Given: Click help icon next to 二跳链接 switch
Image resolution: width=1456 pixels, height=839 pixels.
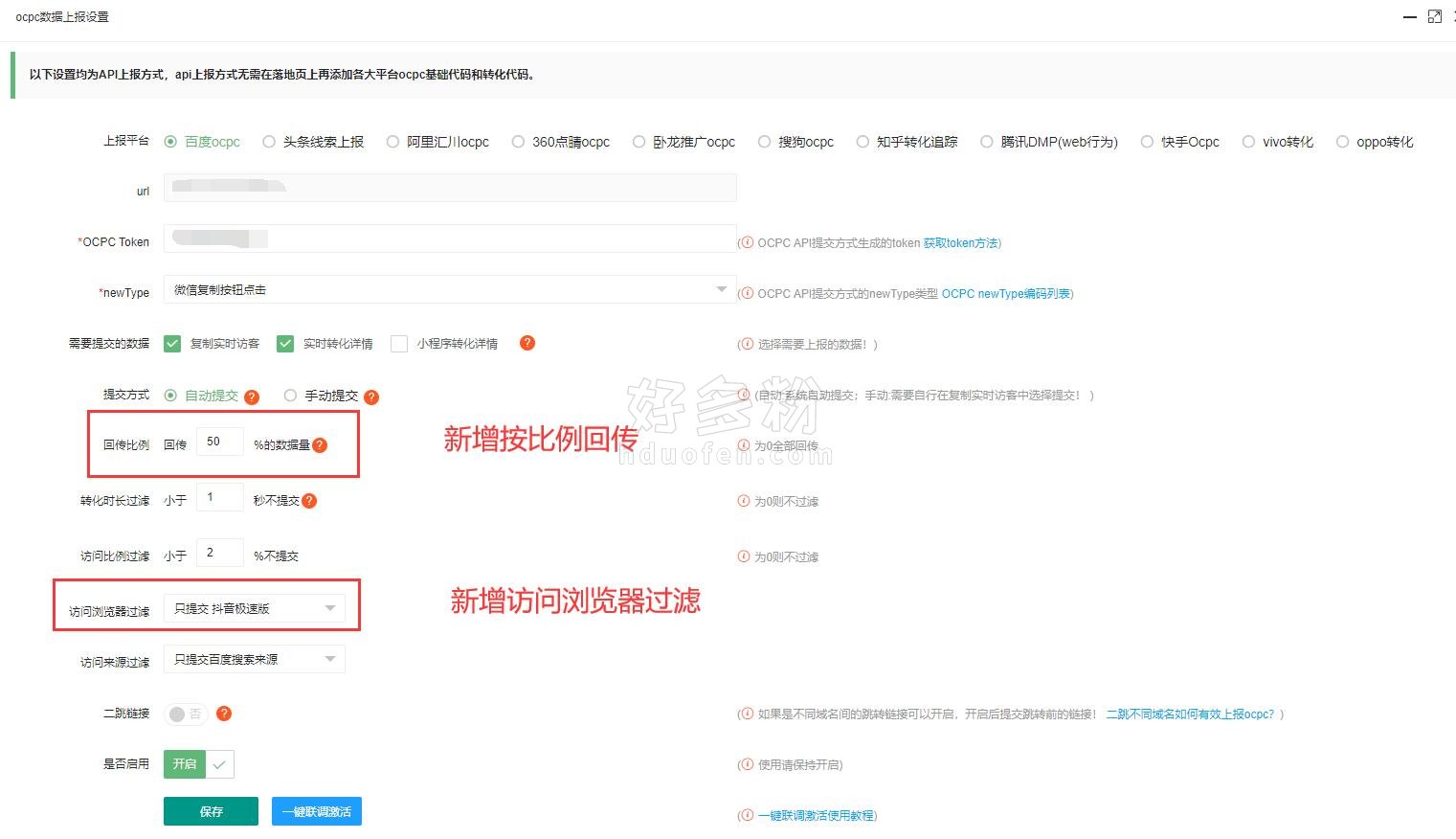Looking at the screenshot, I should coord(224,714).
